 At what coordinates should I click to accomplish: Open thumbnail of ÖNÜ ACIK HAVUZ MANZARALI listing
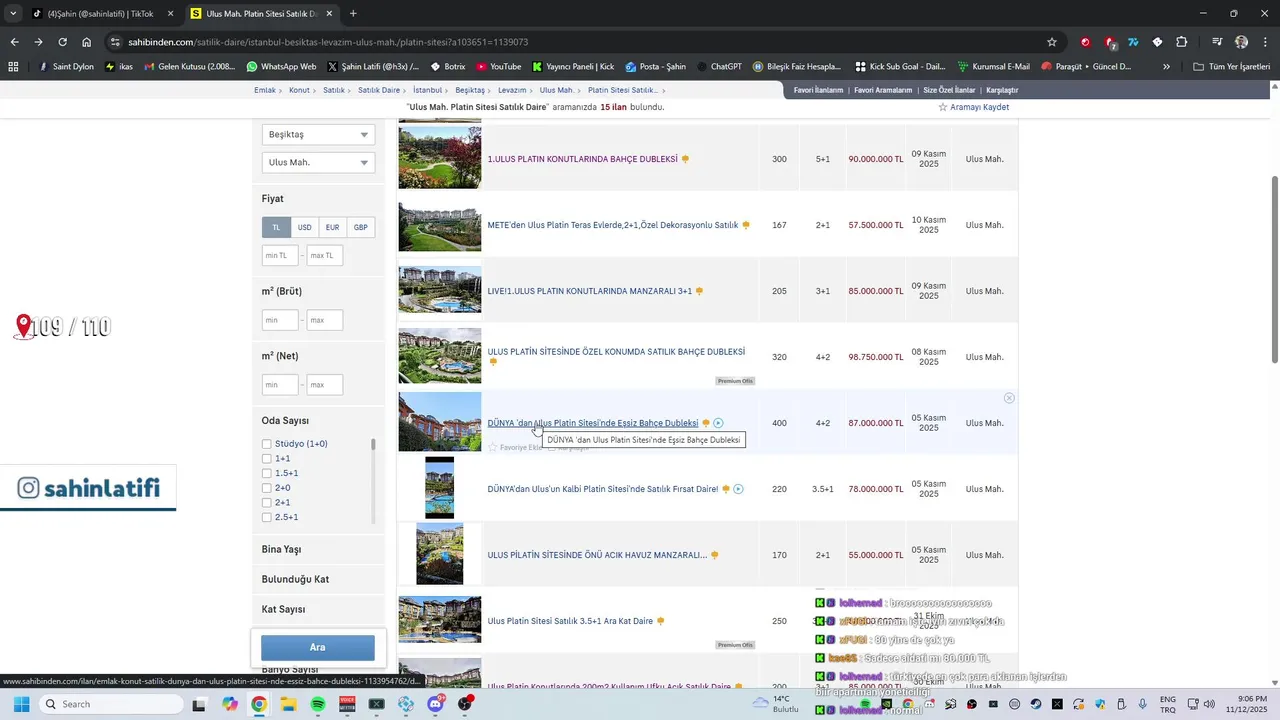click(440, 554)
